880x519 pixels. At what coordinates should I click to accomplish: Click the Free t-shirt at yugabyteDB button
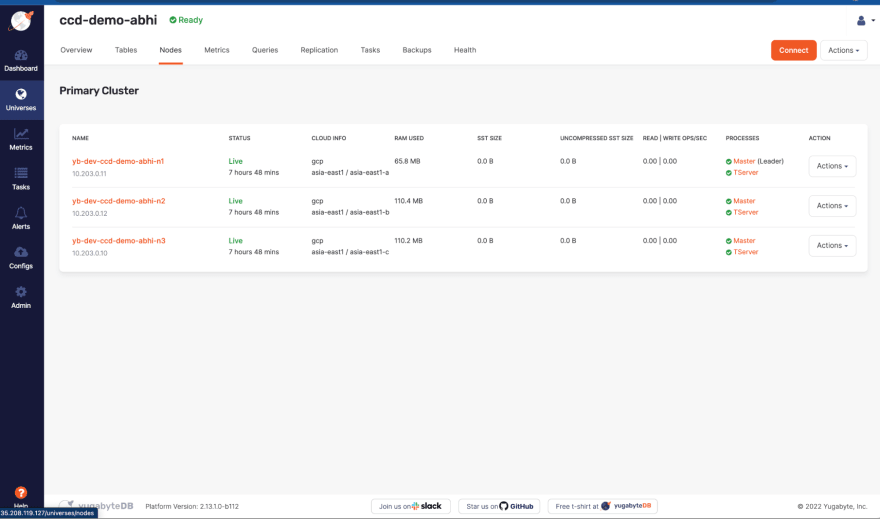pos(602,506)
